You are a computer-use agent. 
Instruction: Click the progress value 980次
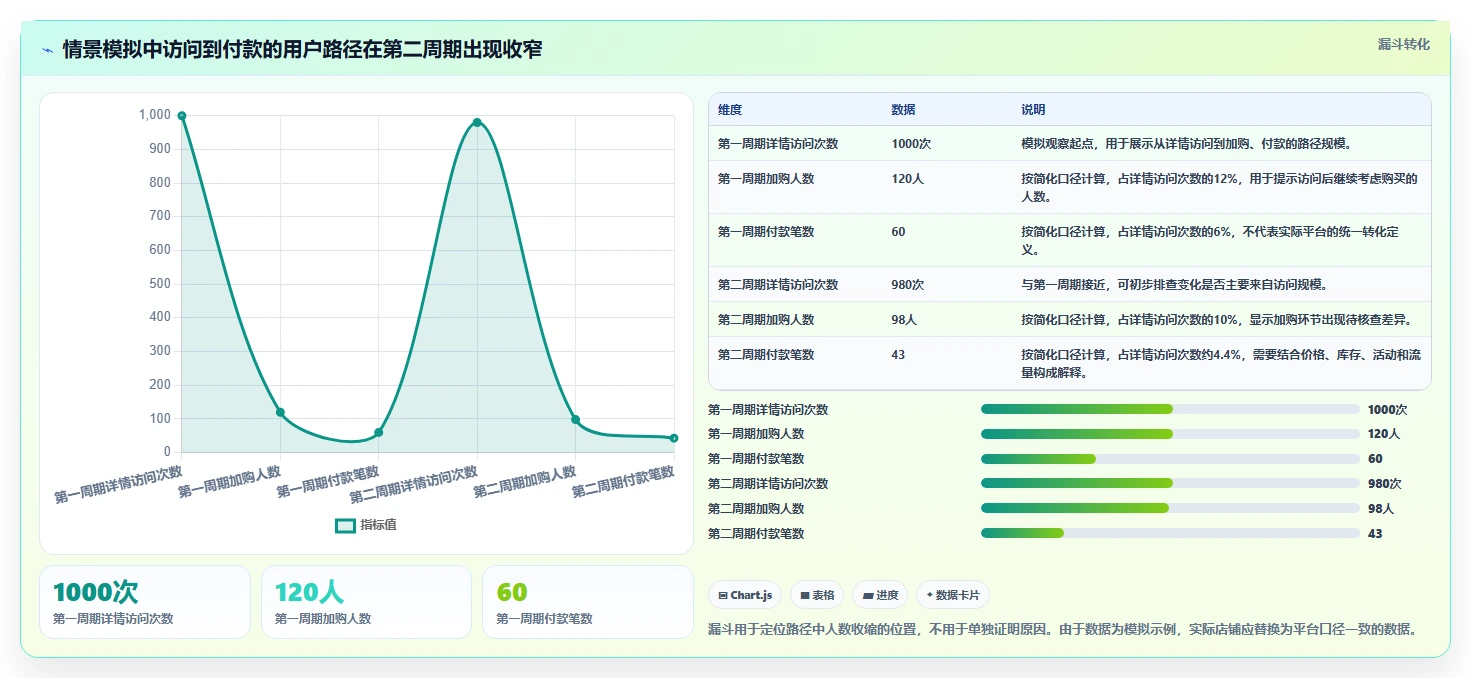(1384, 484)
